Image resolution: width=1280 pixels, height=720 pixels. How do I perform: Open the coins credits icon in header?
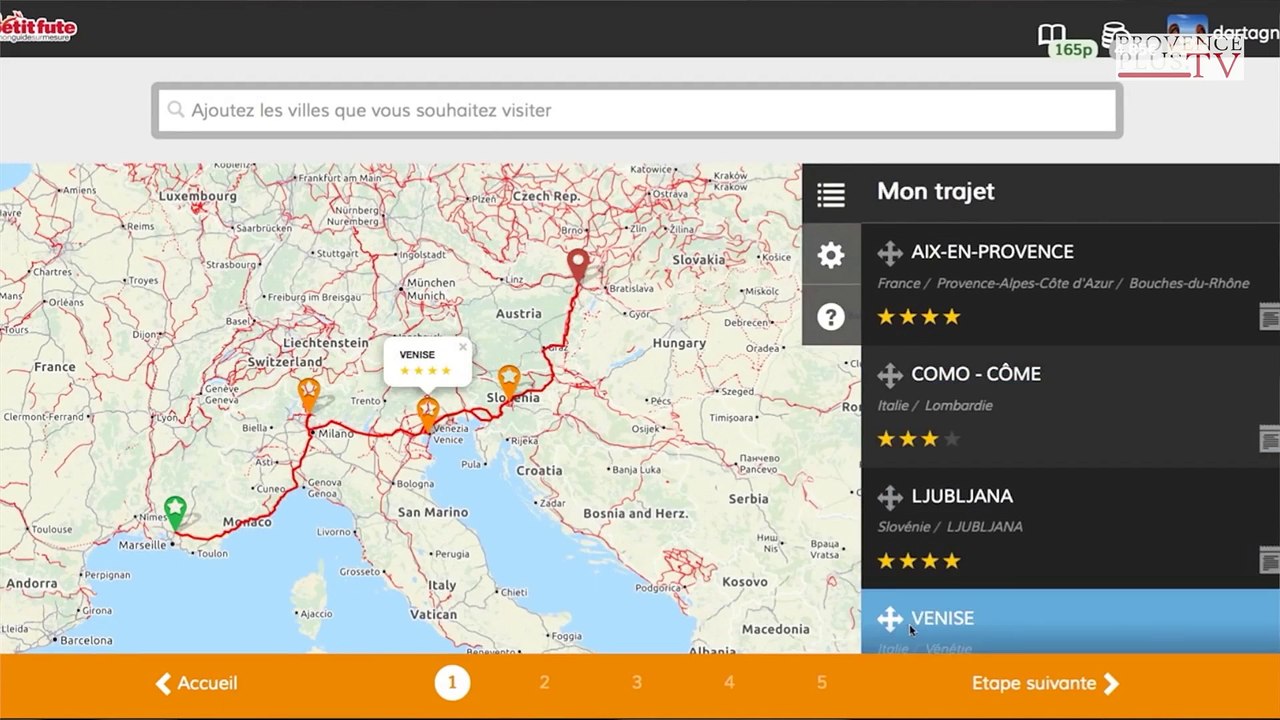tap(1114, 34)
